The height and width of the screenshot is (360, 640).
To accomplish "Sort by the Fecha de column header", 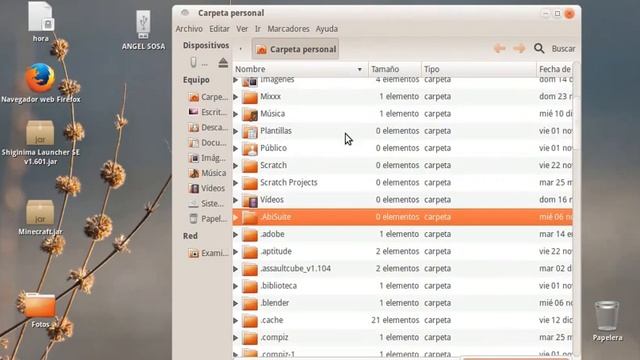I will click(x=555, y=69).
